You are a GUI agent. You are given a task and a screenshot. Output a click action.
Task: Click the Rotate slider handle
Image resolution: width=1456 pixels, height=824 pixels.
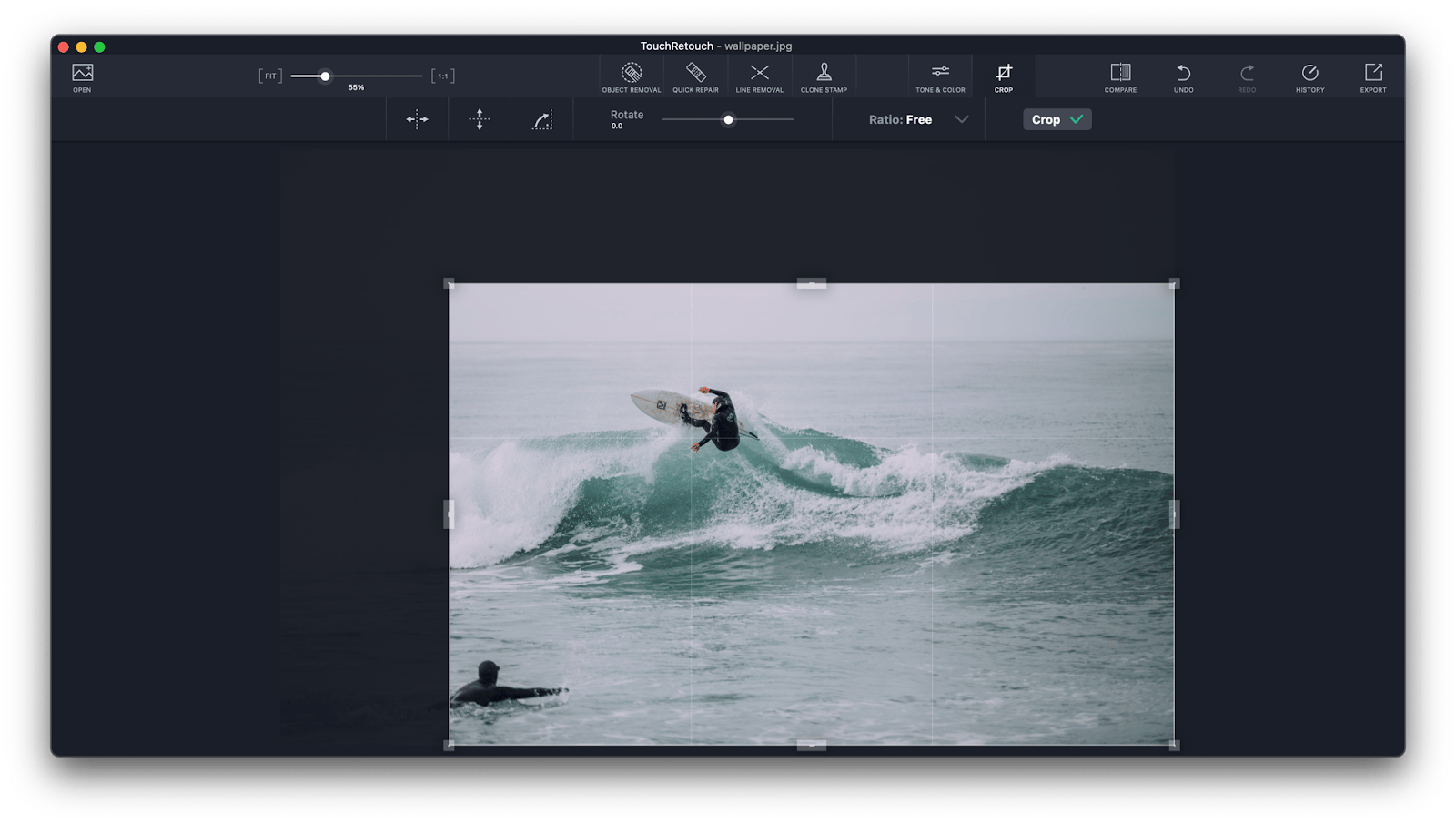[x=728, y=119]
